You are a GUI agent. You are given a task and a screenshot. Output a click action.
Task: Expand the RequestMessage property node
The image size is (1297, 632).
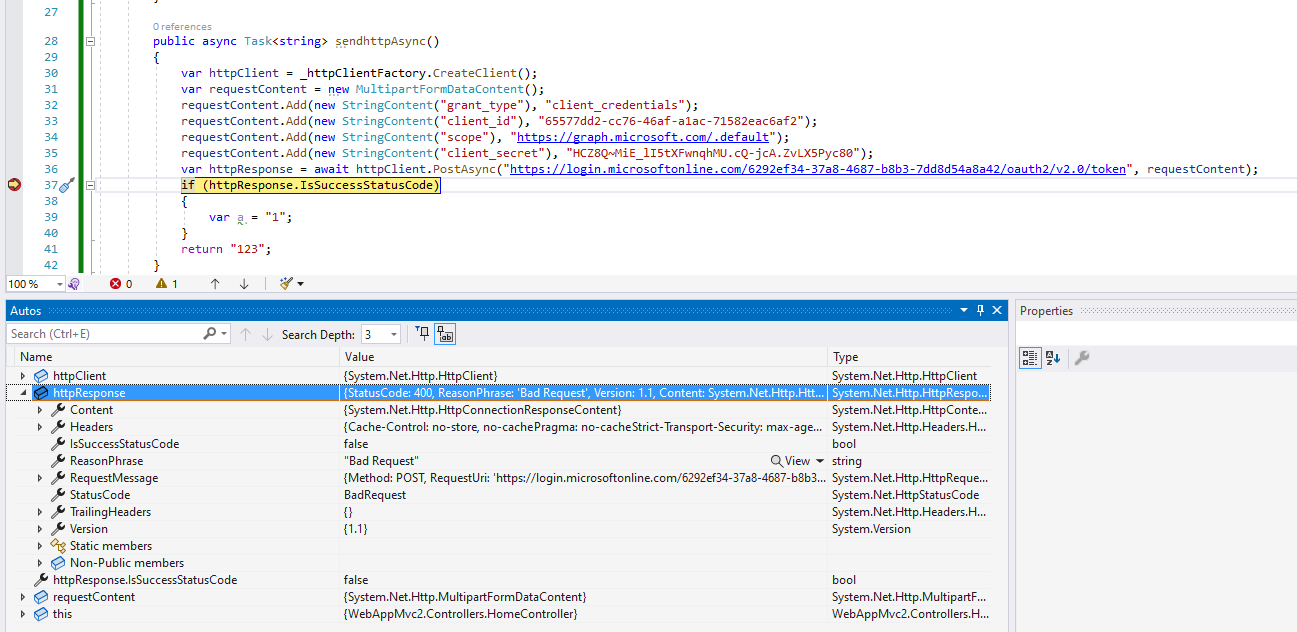(x=40, y=478)
